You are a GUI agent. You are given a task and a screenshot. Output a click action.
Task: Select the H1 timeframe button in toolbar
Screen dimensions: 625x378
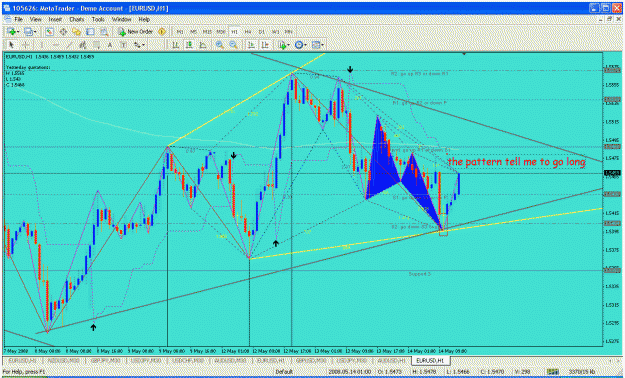pos(234,32)
